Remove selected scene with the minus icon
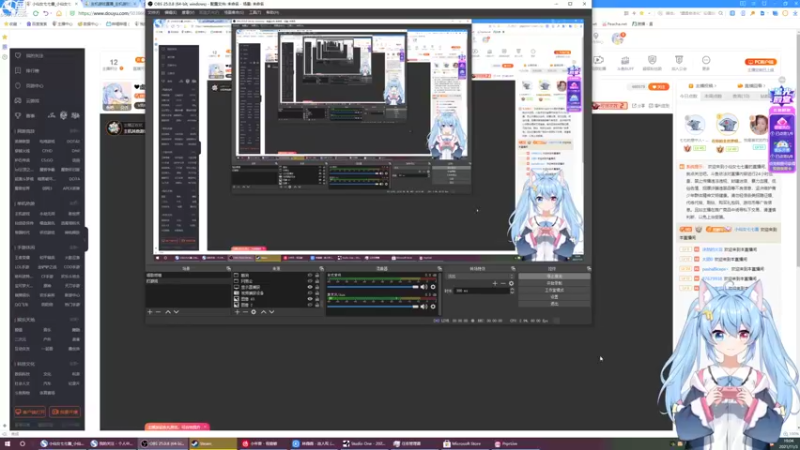800x450 pixels. 158,312
